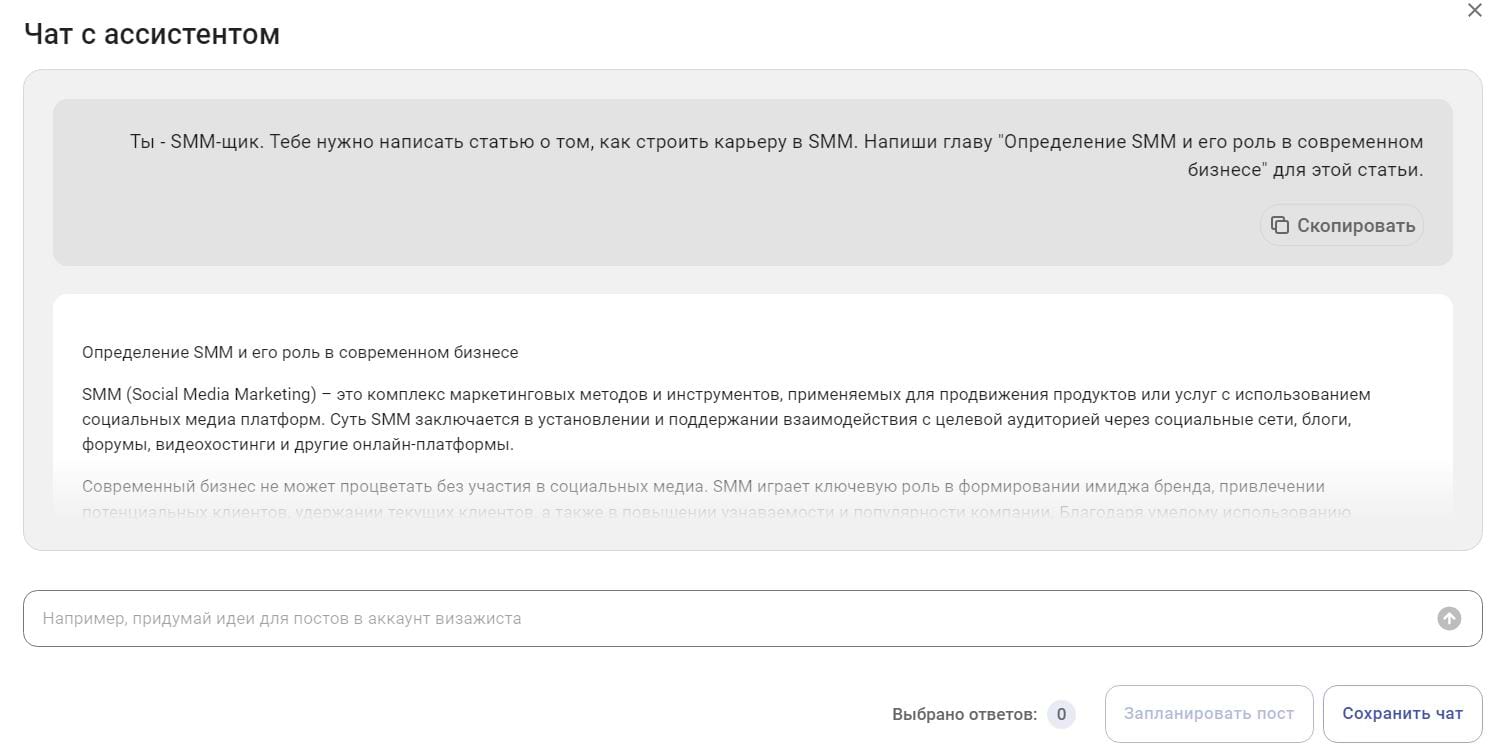Click the Скопировать copy button
This screenshot has width=1504, height=749.
tap(1341, 225)
